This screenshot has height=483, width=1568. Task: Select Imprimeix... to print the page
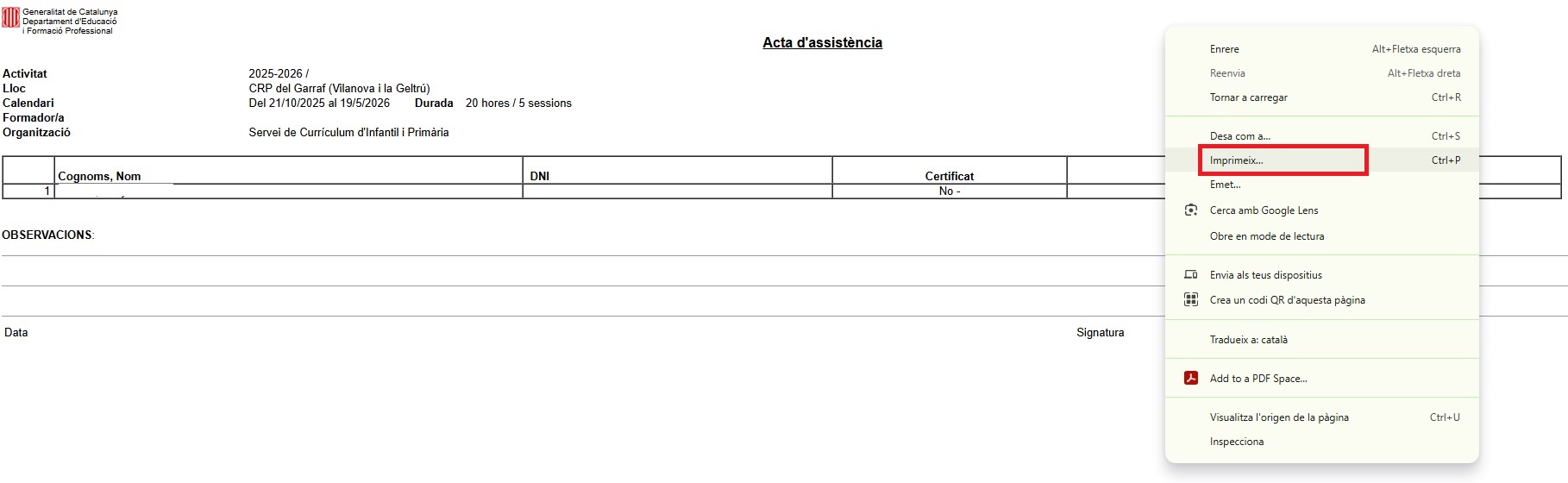[x=1236, y=160]
